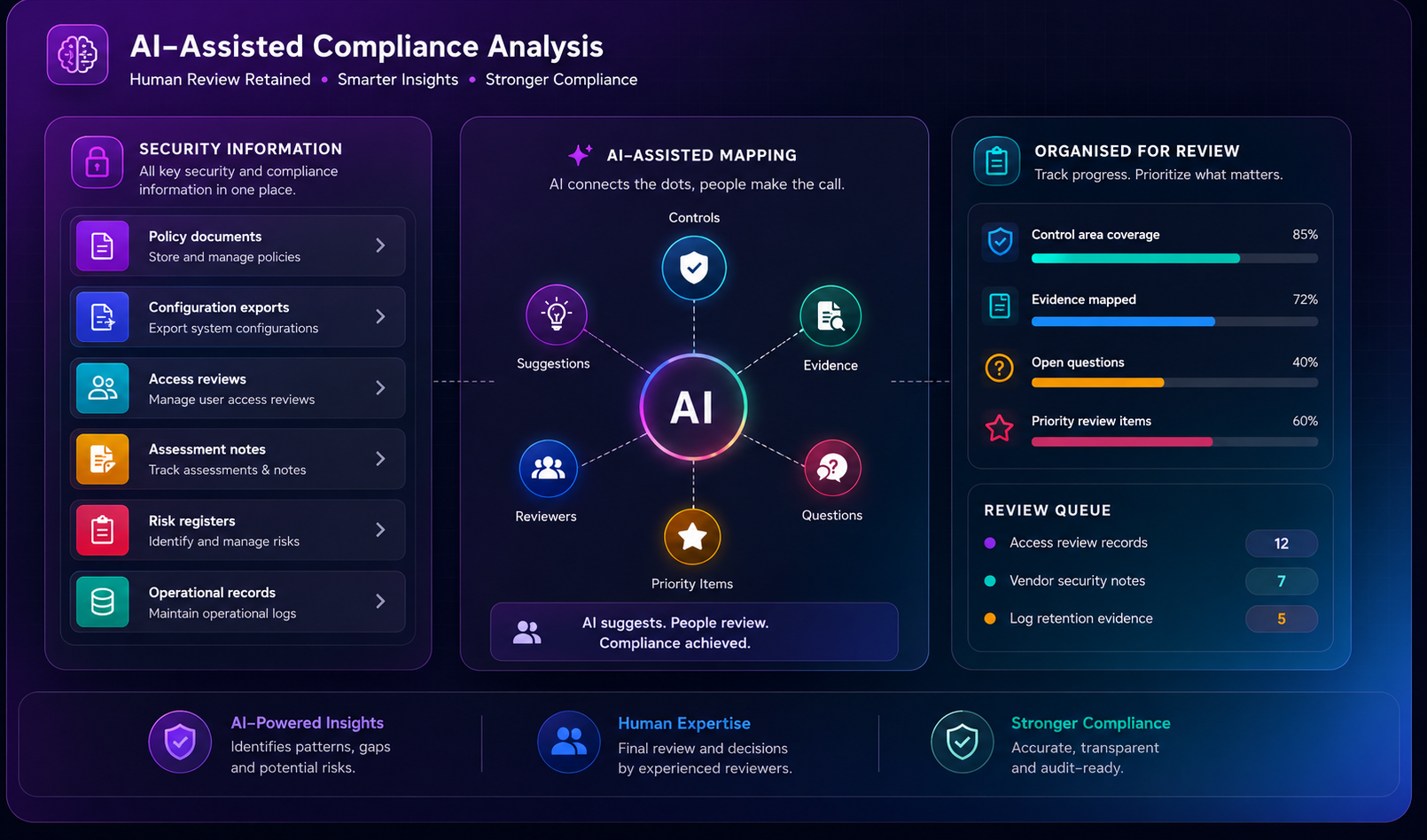Open Log retention evidence count badge 5
This screenshot has width=1427, height=840.
(x=1282, y=618)
